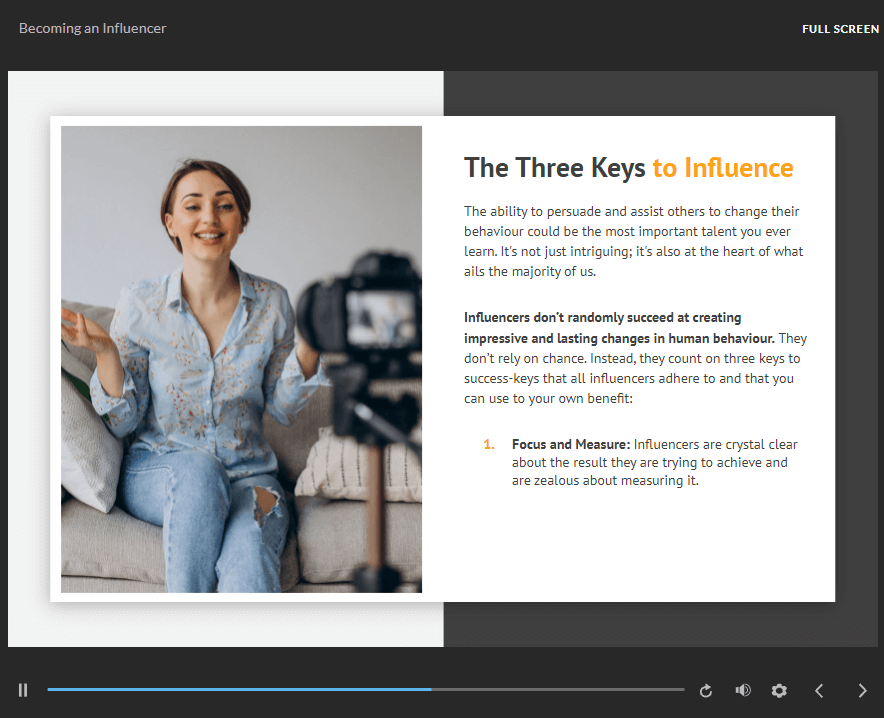Pause the slide playback
The height and width of the screenshot is (718, 884).
pos(23,690)
